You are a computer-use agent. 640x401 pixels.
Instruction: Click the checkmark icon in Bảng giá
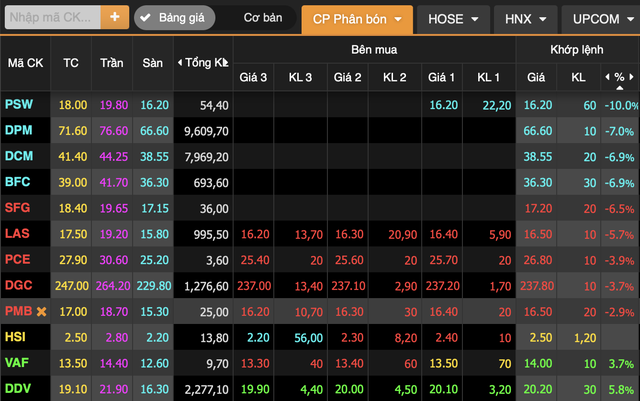[146, 18]
